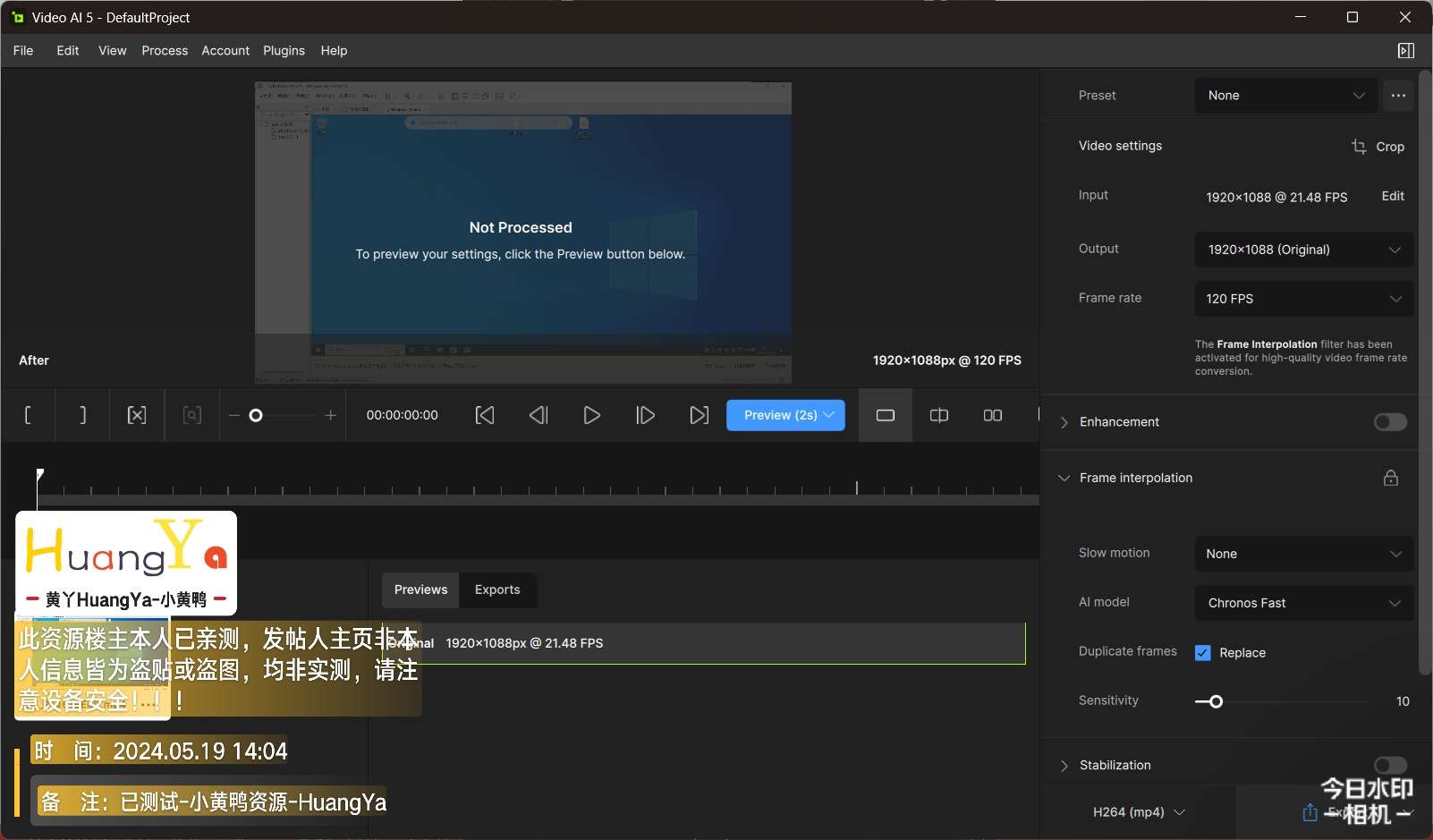Click the Crop tool icon
Image resolution: width=1433 pixels, height=840 pixels.
[1359, 146]
